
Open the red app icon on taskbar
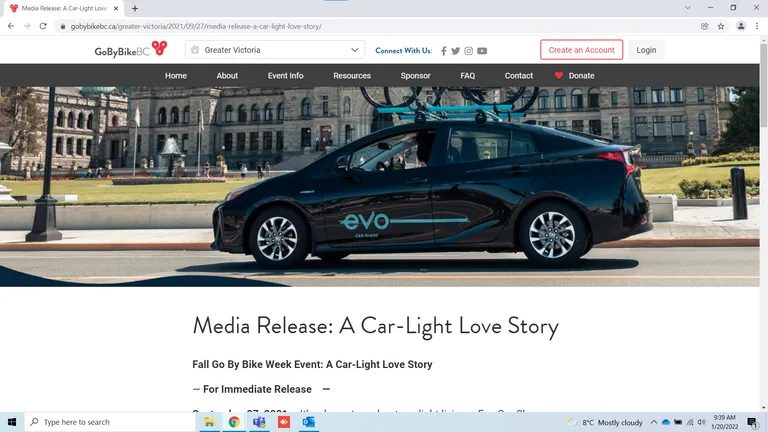284,422
